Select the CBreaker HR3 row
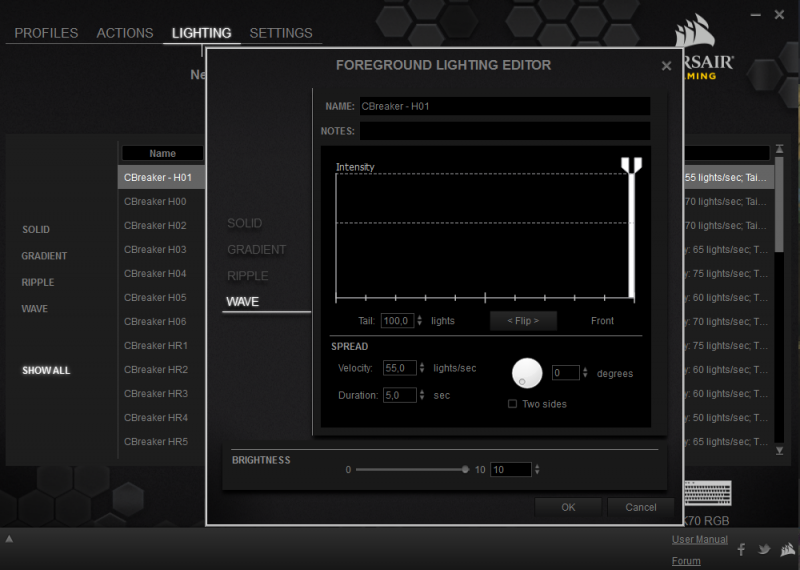The height and width of the screenshot is (570, 800). [161, 393]
